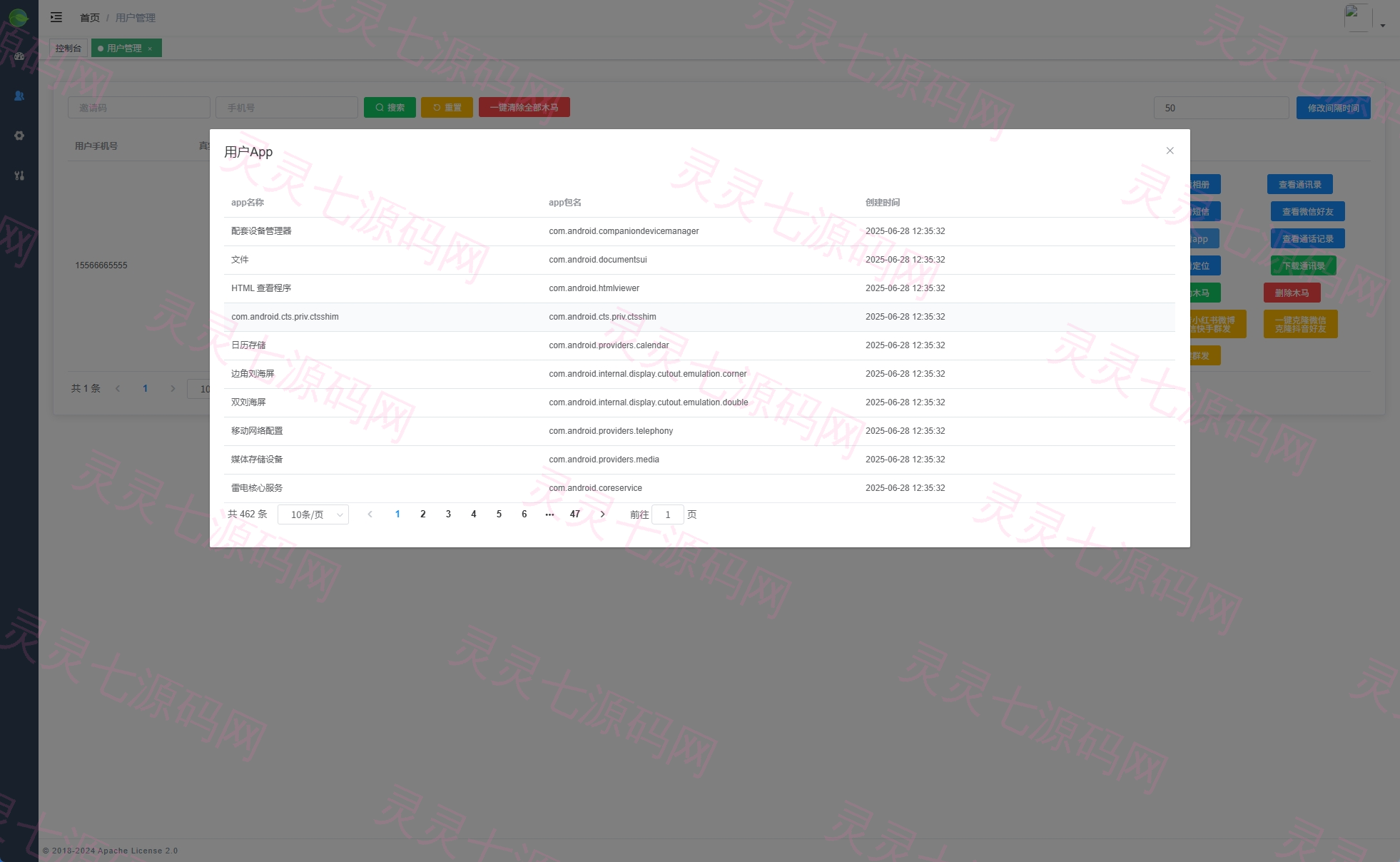Go to 首页 breadcrumb
1400x862 pixels.
[90, 18]
